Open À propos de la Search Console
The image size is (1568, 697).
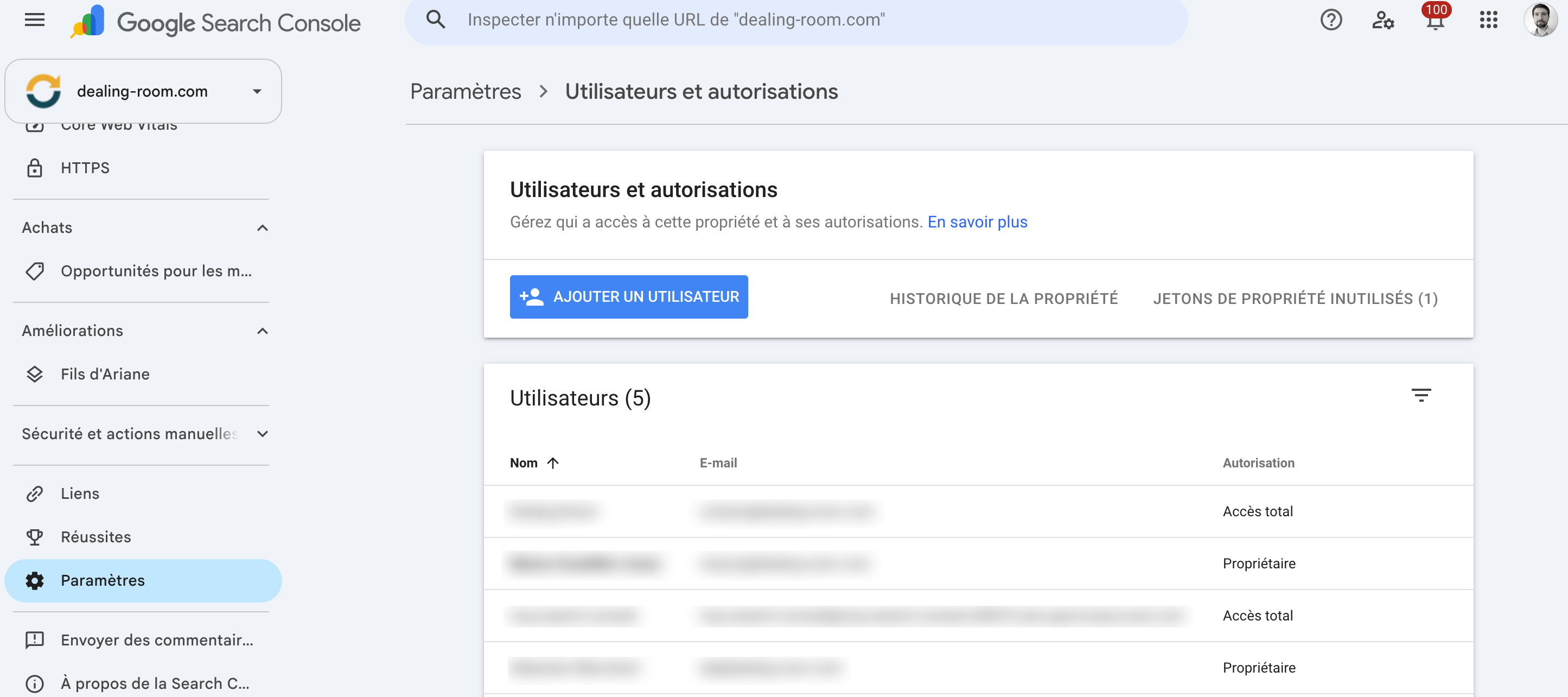(x=143, y=683)
